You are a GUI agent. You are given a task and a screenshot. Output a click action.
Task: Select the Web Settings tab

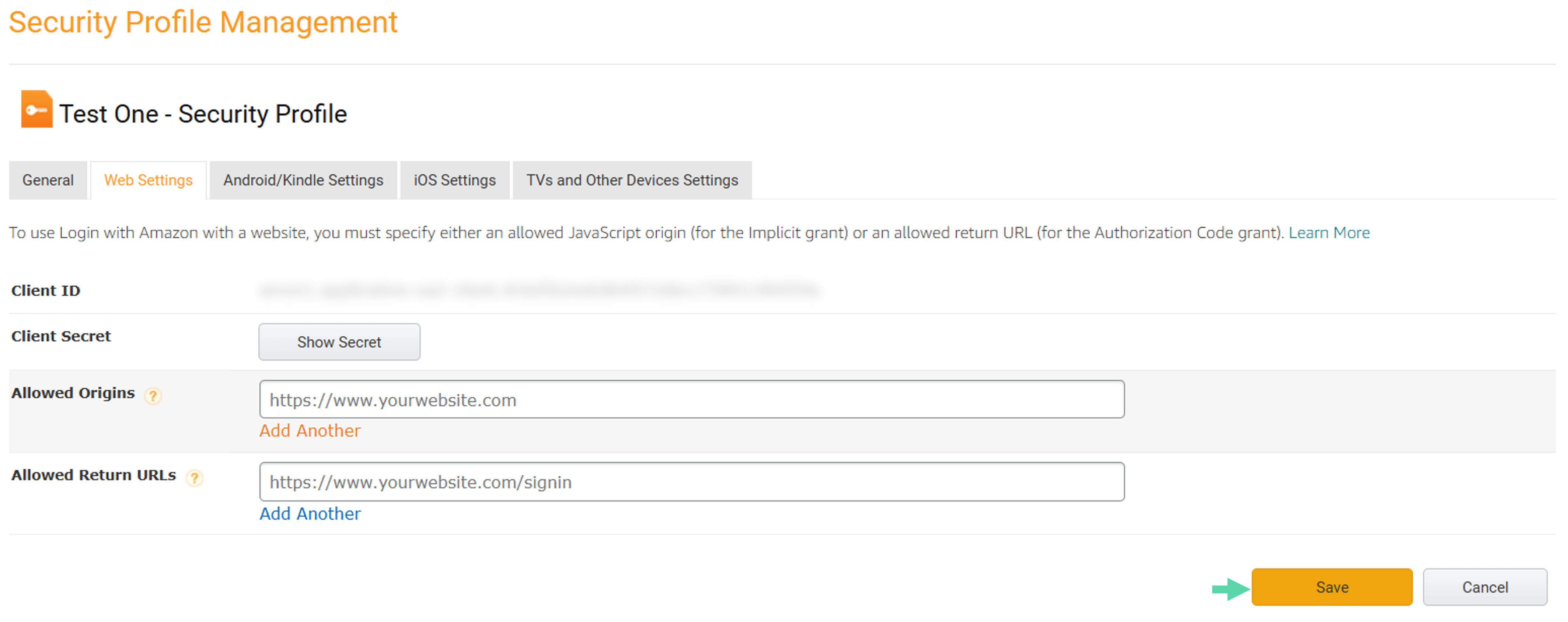(x=149, y=180)
